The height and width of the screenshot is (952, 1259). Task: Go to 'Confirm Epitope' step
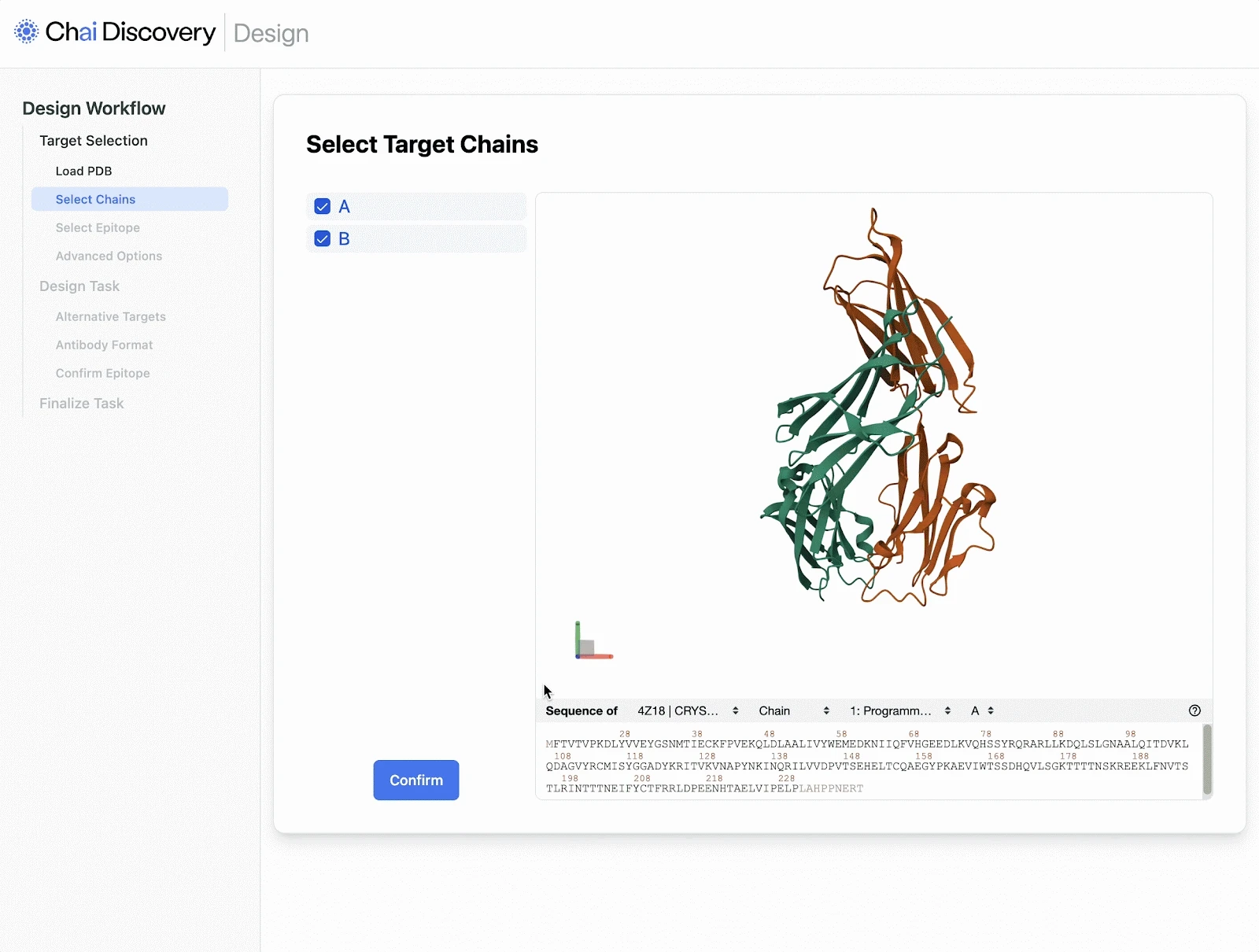coord(102,373)
